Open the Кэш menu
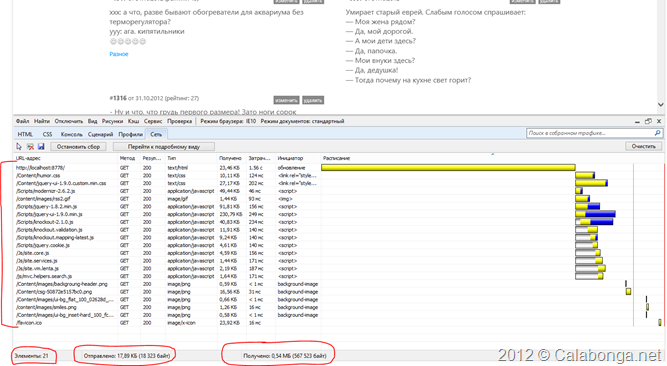Image resolution: width=667 pixels, height=366 pixels. click(134, 121)
